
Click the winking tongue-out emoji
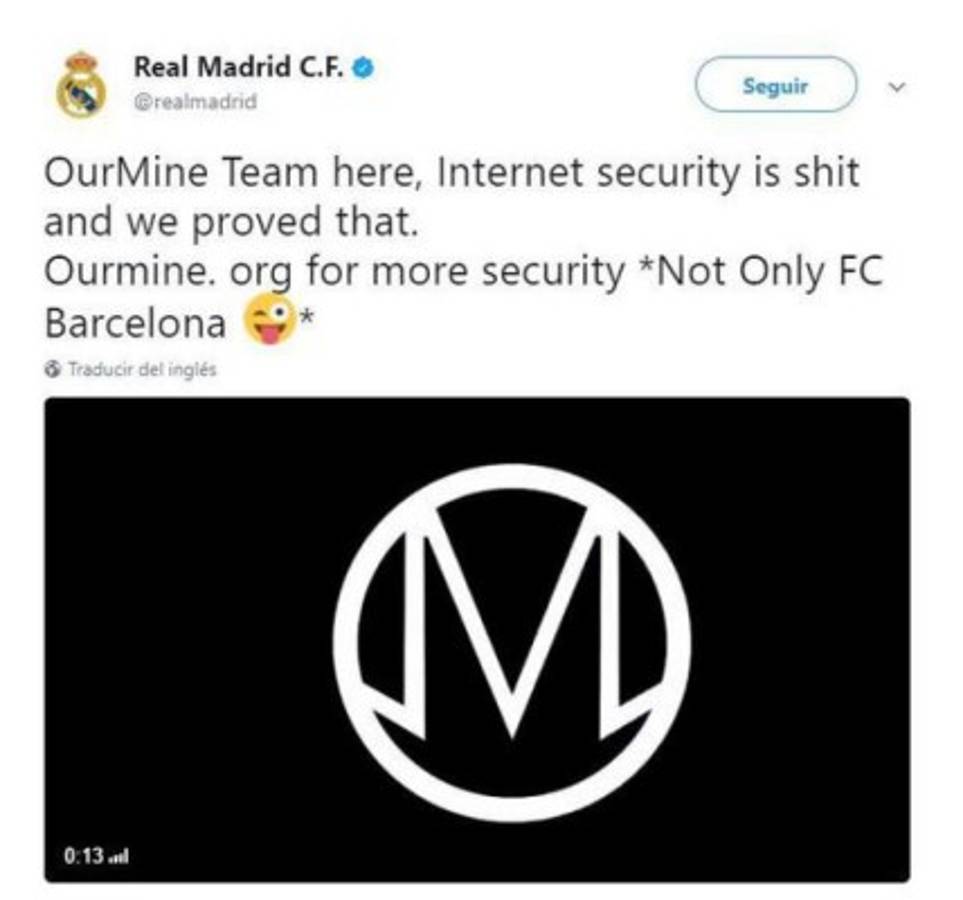click(268, 319)
